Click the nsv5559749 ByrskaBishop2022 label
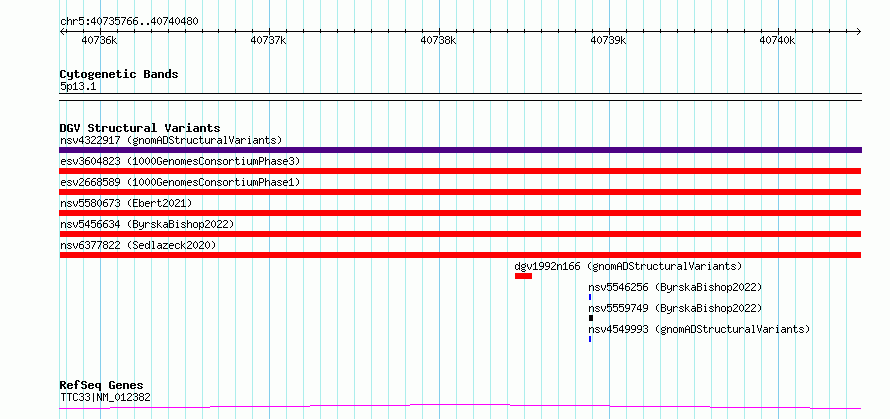Image resolution: width=890 pixels, height=419 pixels. point(675,308)
